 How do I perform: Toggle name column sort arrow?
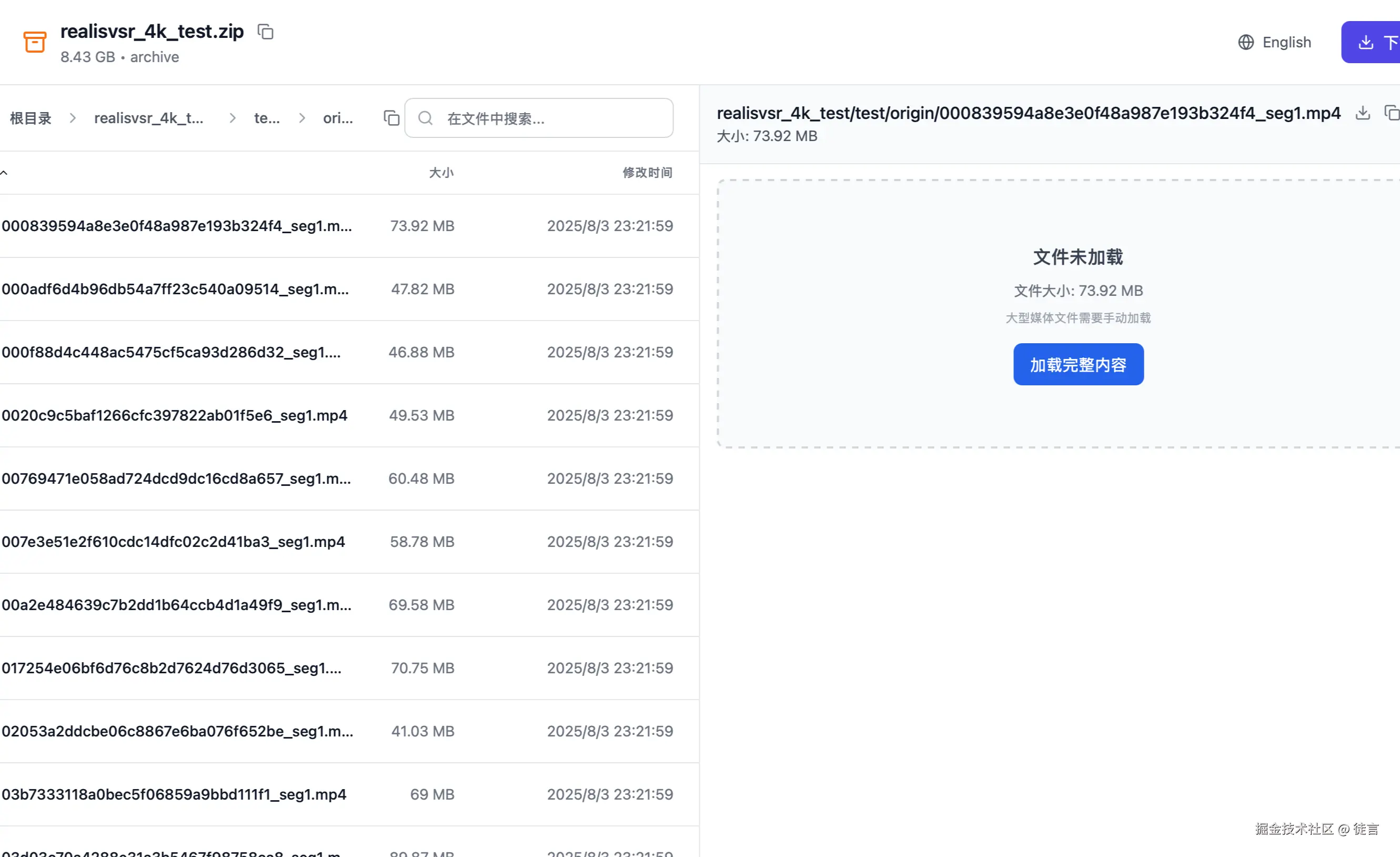coord(4,173)
